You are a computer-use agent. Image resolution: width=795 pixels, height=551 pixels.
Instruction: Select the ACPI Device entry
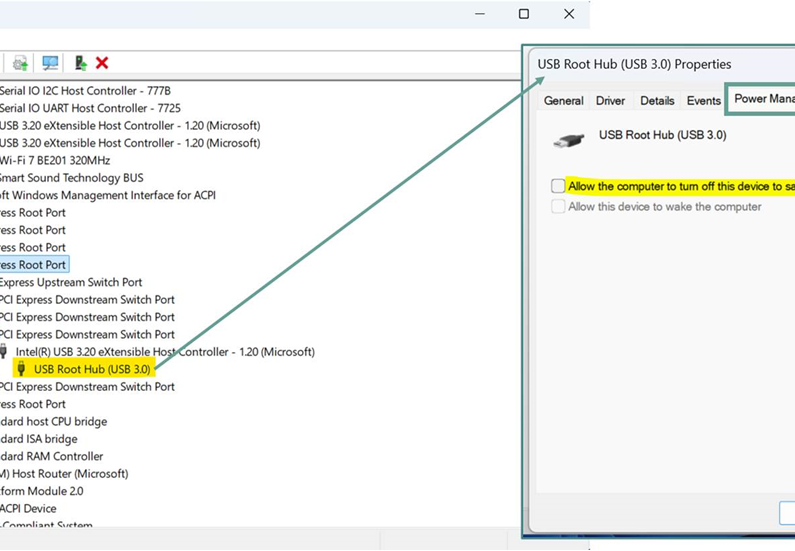click(x=28, y=508)
